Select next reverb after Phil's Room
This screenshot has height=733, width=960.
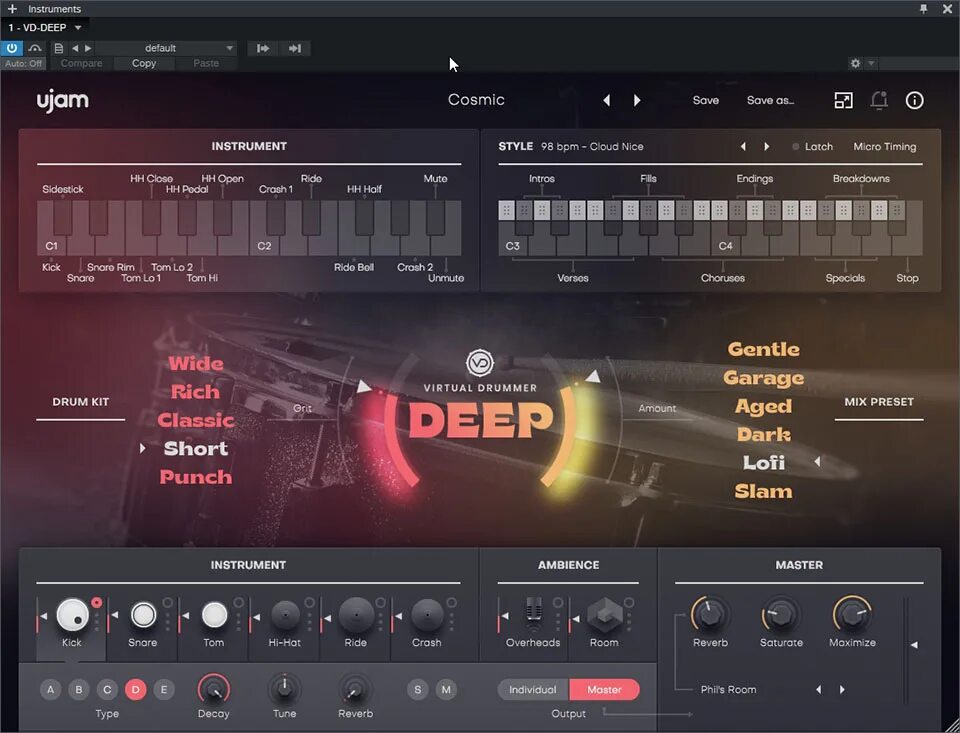pos(842,690)
